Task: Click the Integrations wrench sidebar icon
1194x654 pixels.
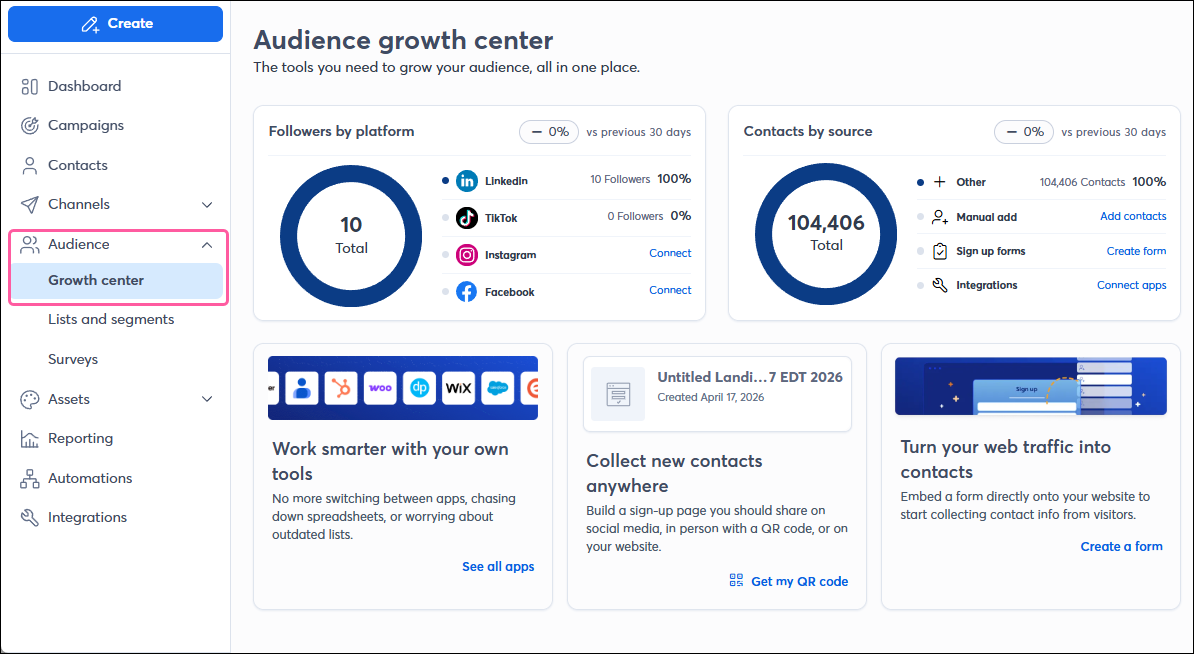Action: [x=30, y=518]
